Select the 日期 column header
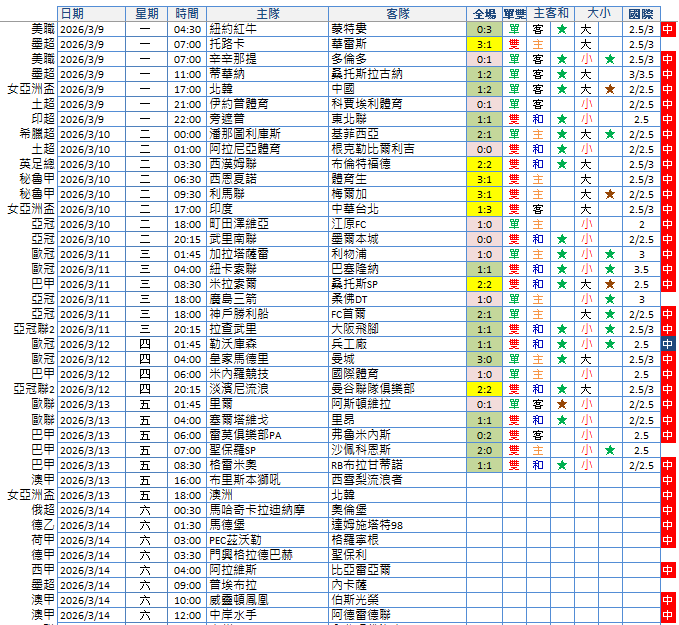This screenshot has height=625, width=679. click(x=72, y=14)
